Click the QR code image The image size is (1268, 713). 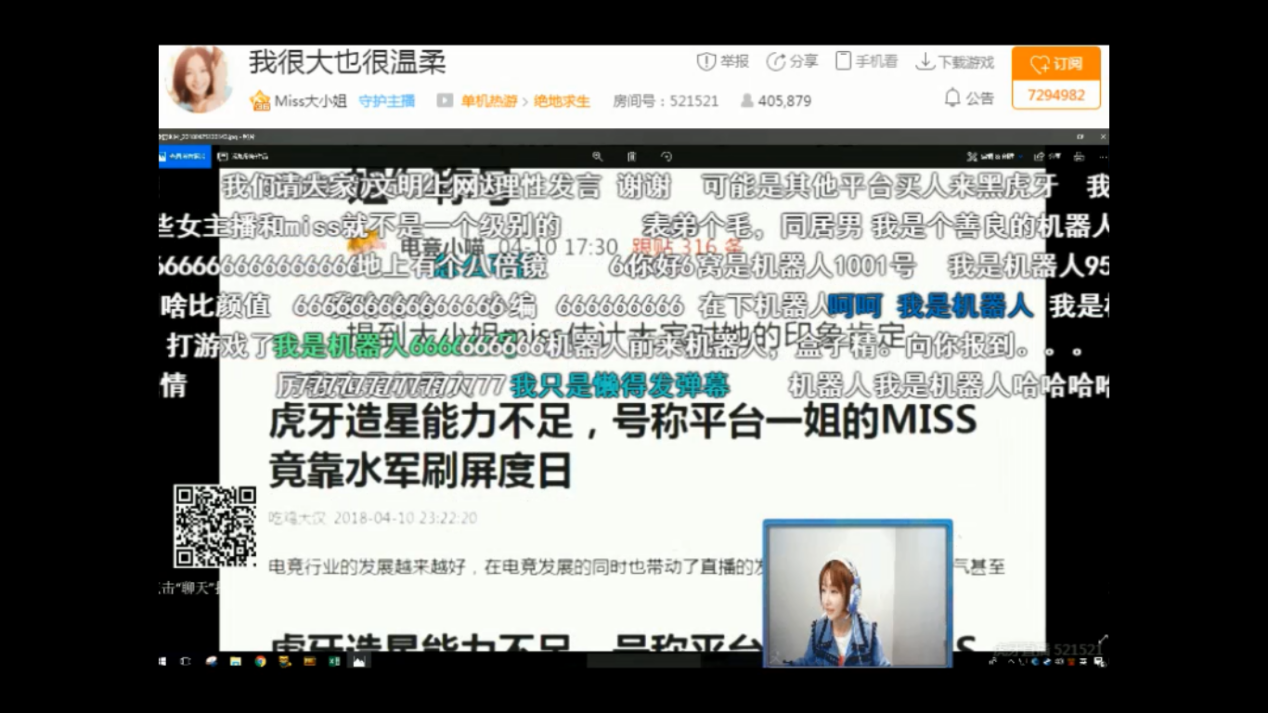point(215,527)
